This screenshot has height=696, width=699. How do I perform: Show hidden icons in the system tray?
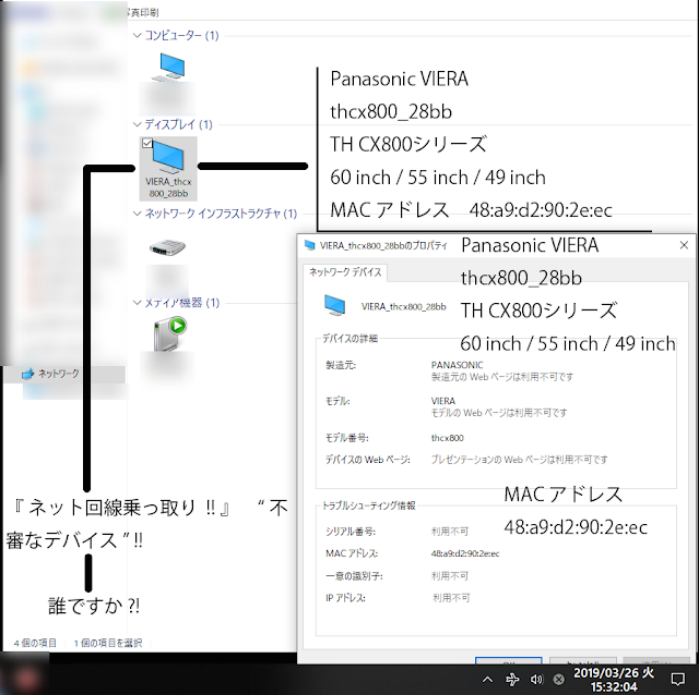(488, 680)
